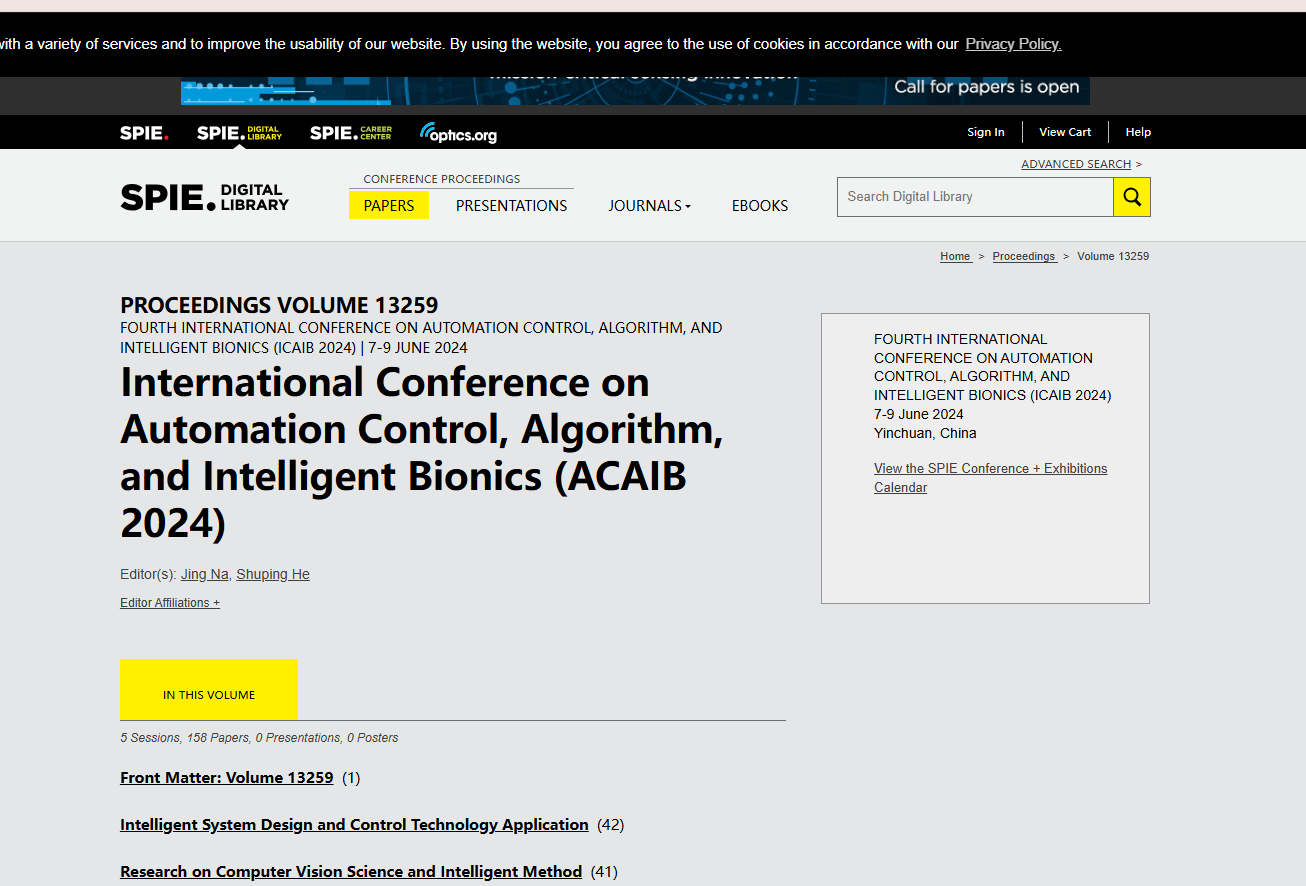View the SPIE Conference + Exhibitions Calendar
Viewport: 1306px width, 886px height.
click(990, 478)
